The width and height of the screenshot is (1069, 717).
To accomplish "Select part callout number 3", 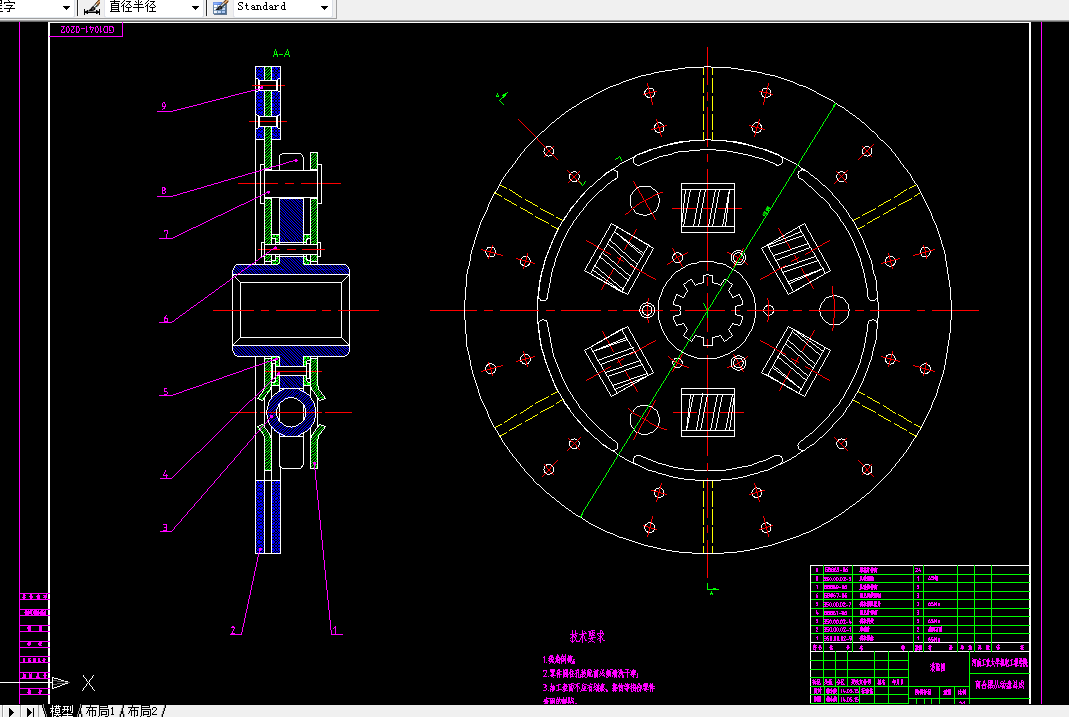I will click(165, 528).
